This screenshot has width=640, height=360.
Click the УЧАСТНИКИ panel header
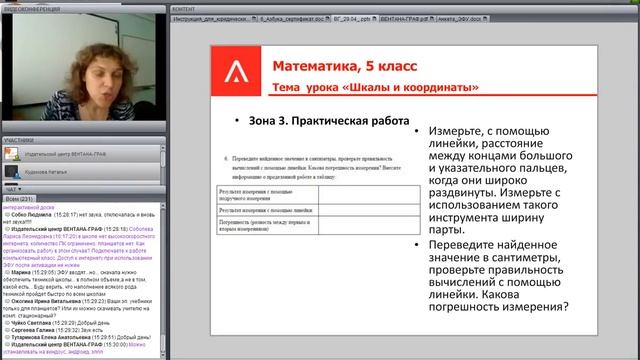pyautogui.click(x=84, y=140)
